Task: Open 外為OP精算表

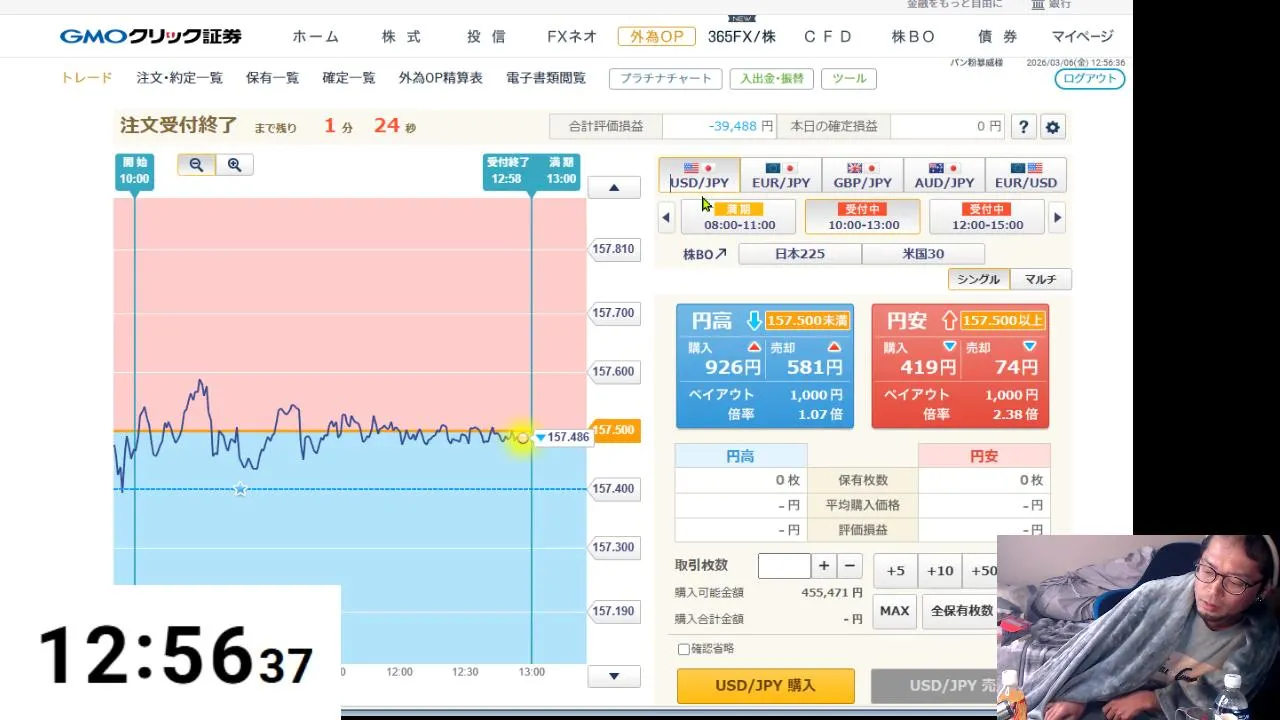Action: click(x=440, y=77)
